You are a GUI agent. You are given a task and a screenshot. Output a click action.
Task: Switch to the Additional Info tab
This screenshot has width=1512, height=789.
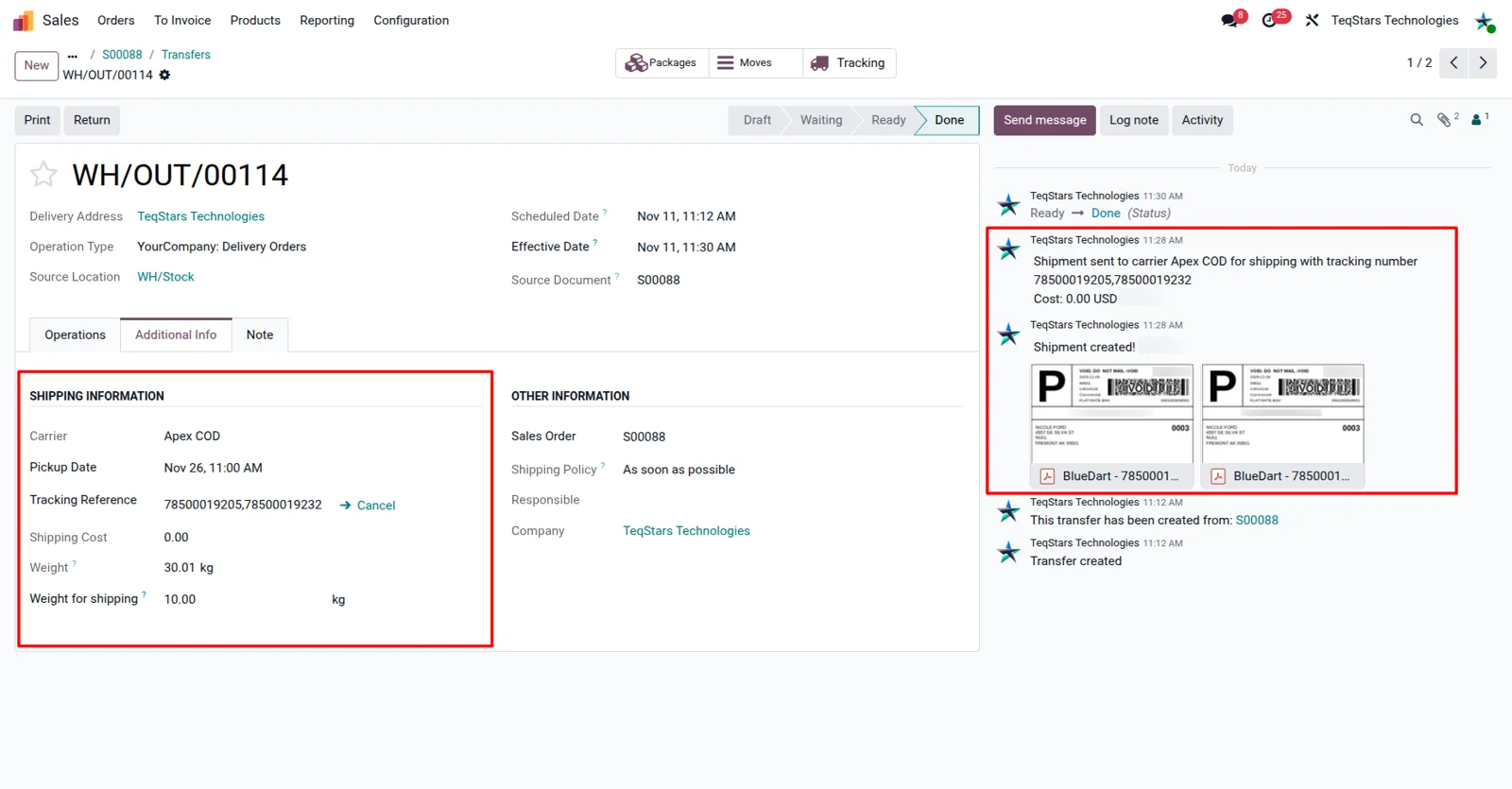pos(176,334)
